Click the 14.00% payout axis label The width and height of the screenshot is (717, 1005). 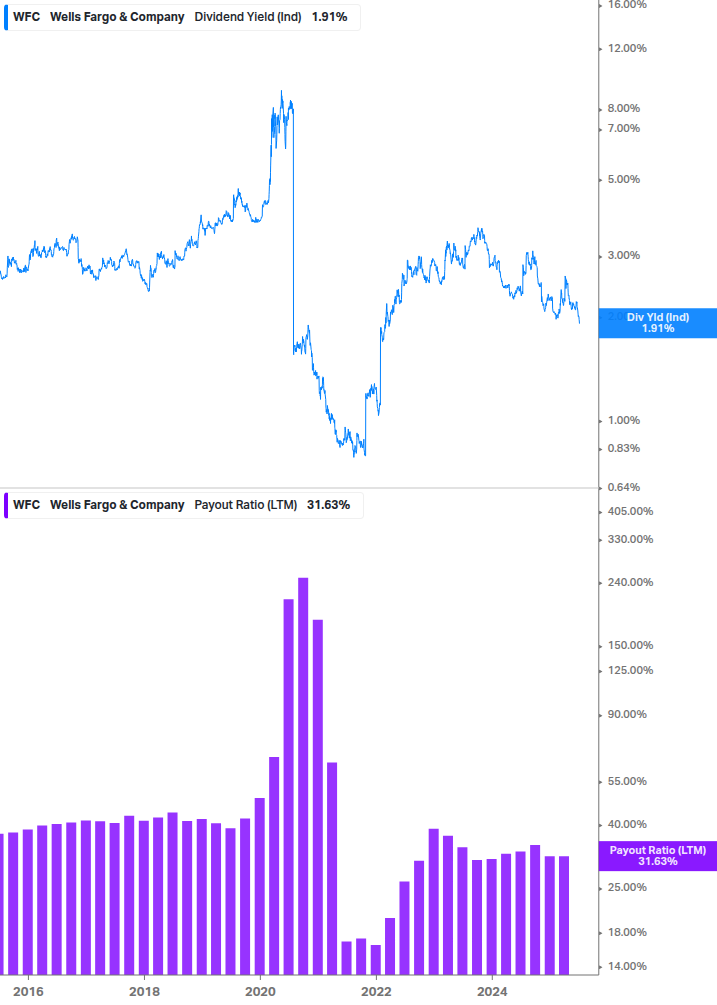627,967
